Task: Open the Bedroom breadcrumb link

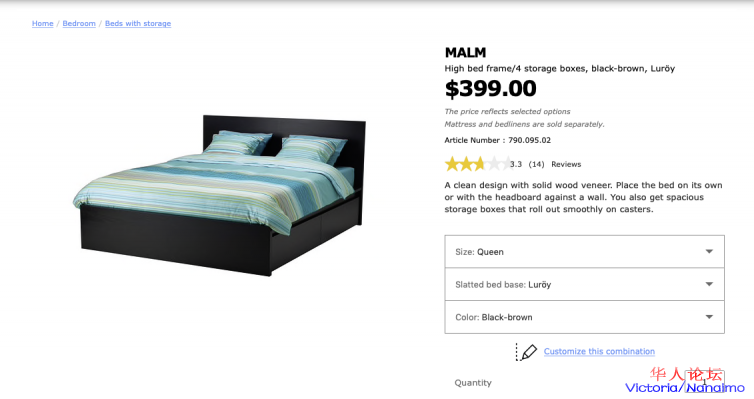Action: [x=79, y=24]
